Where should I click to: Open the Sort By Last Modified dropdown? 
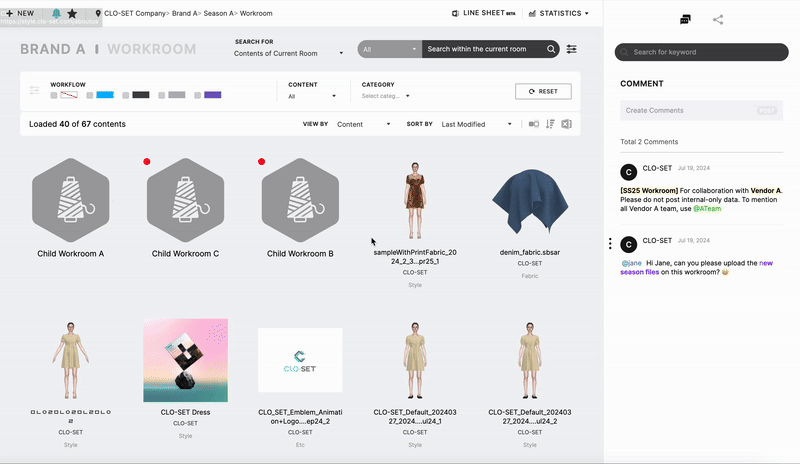click(477, 124)
